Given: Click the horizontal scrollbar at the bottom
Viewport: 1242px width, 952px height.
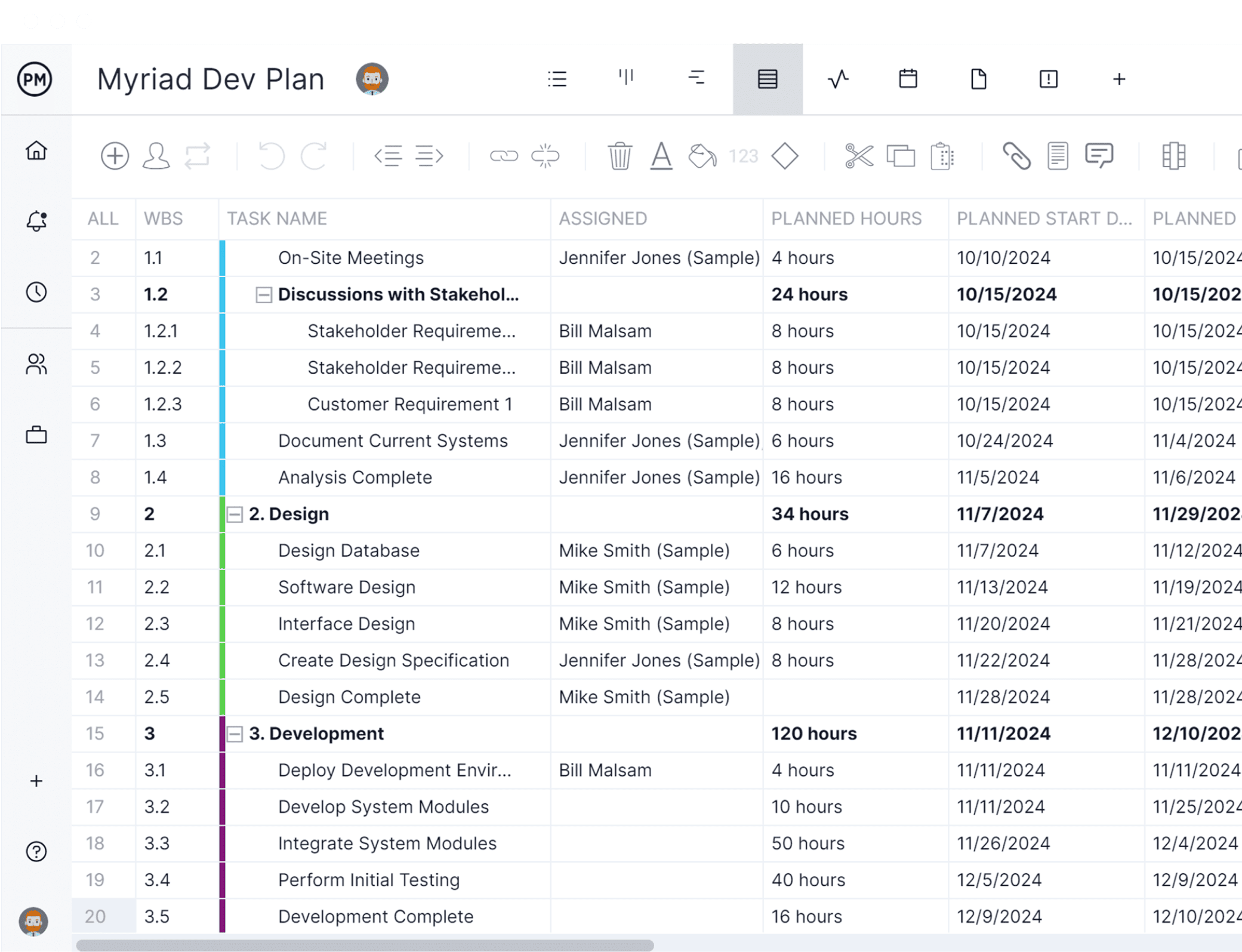Looking at the screenshot, I should (x=358, y=945).
